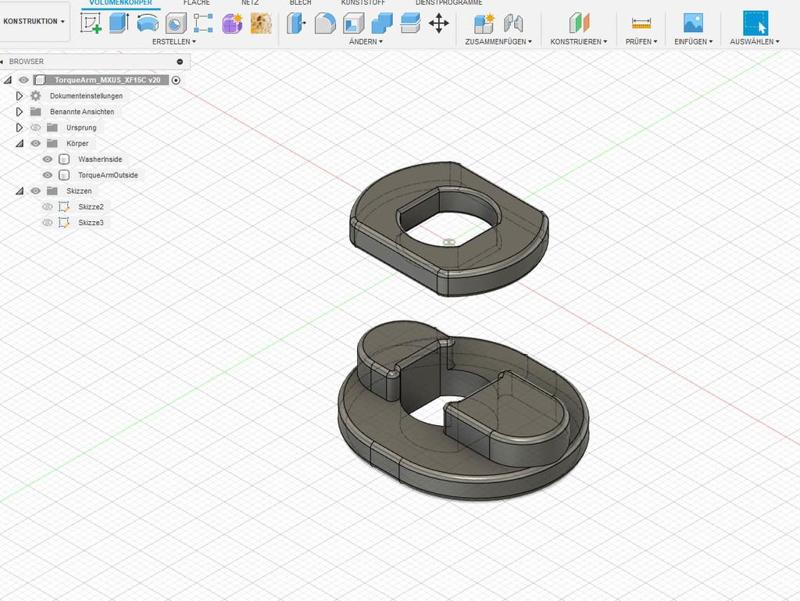The width and height of the screenshot is (800, 601).
Task: Select the Fillet tool
Action: 324,23
